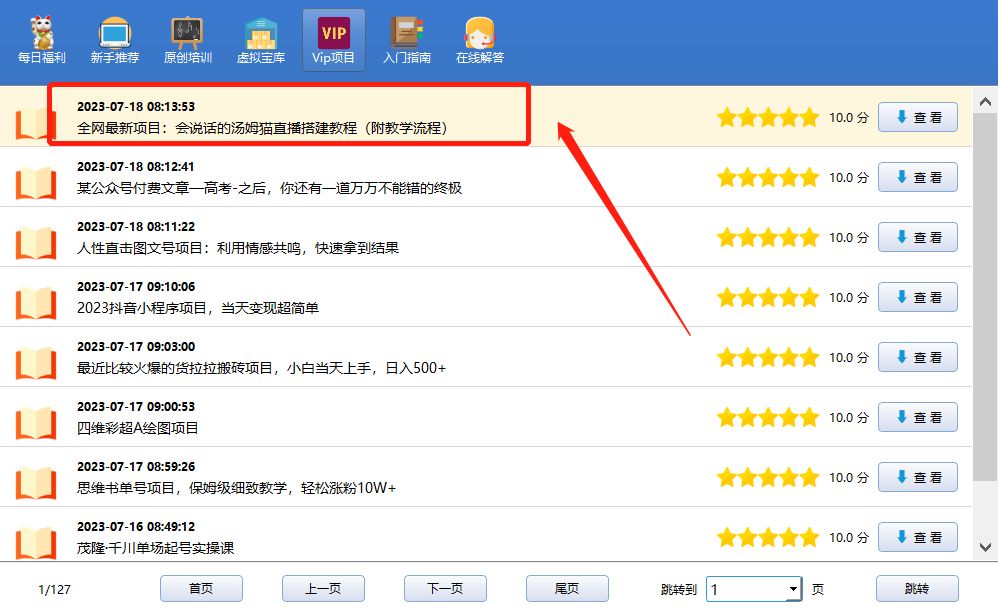The image size is (998, 613).
Task: Select title 某公众号付费文章—高考-之后
Action: 269,188
